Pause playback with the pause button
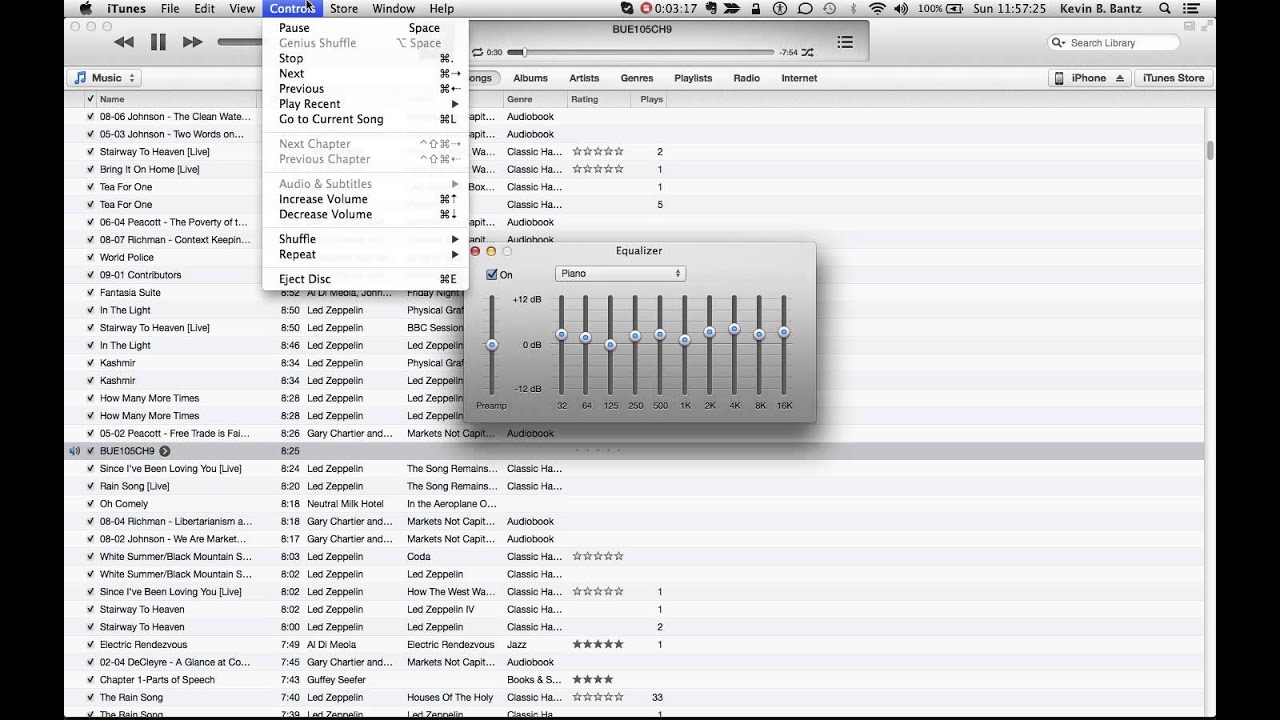Viewport: 1280px width, 720px height. [x=158, y=42]
